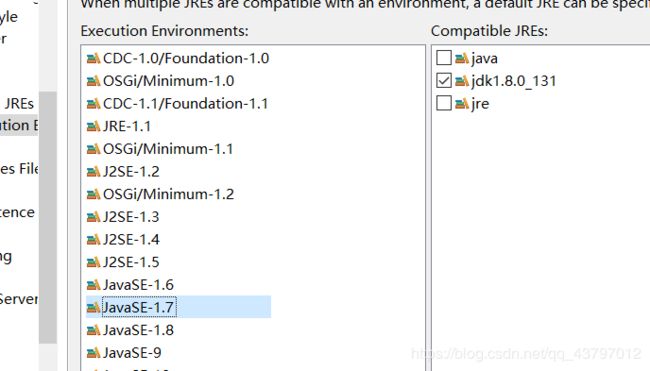
Task: Click the jdk1.8.0_131 JRE icon
Action: click(462, 81)
